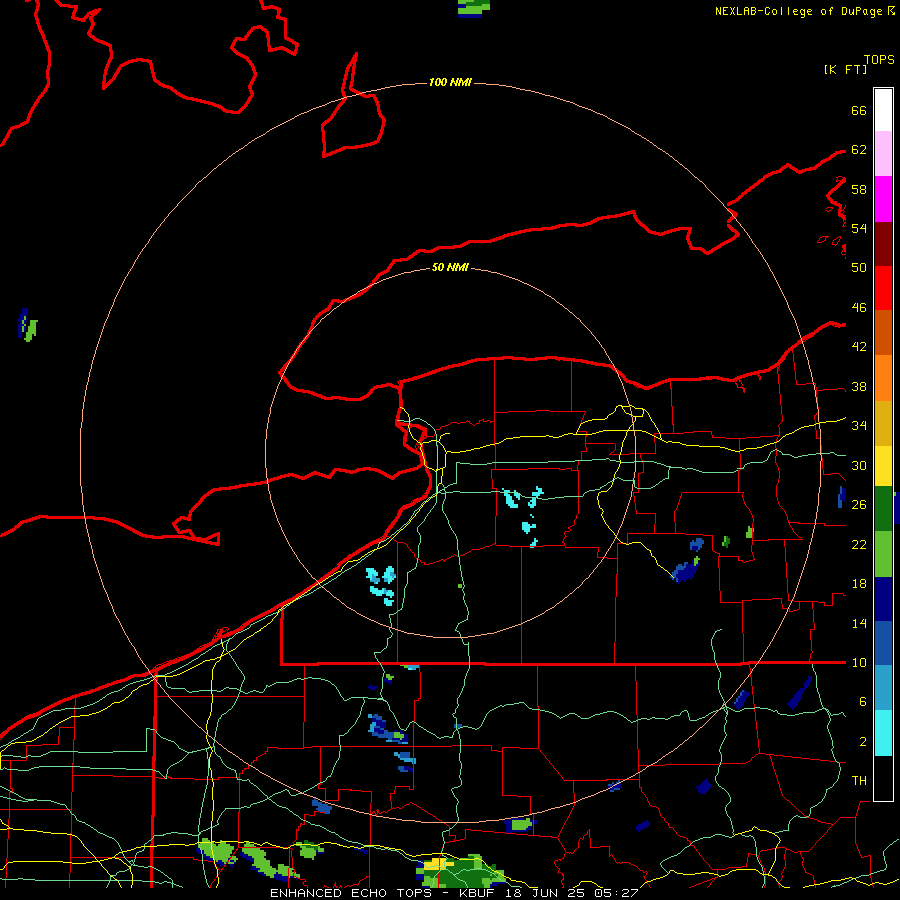Click the bright red legend swatch

(x=883, y=288)
